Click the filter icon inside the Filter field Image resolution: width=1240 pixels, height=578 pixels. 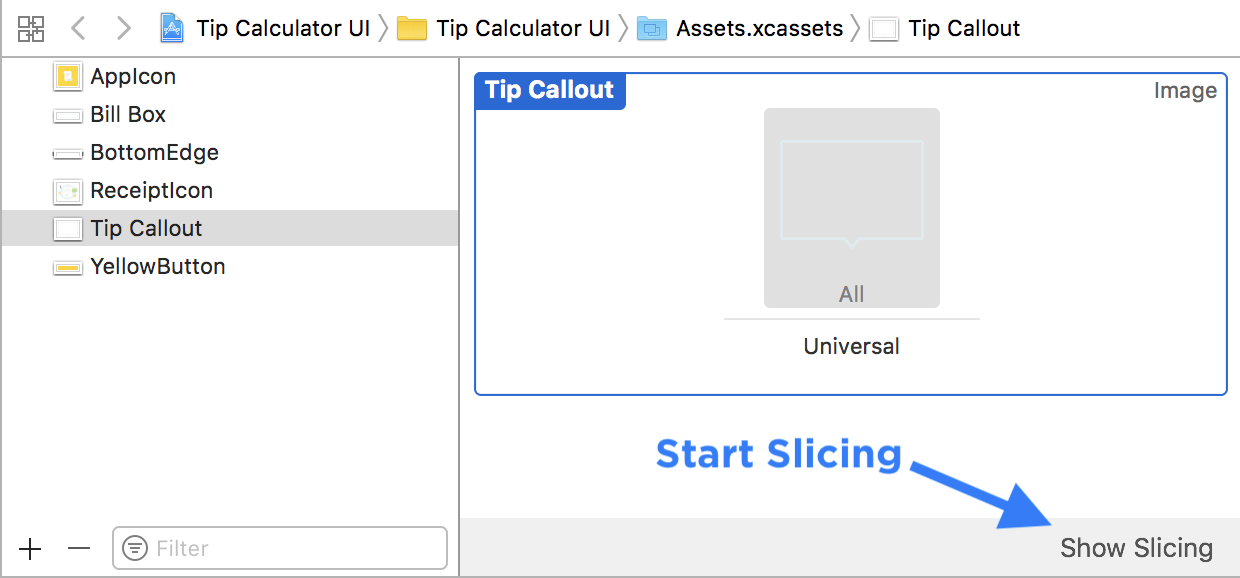[x=133, y=548]
